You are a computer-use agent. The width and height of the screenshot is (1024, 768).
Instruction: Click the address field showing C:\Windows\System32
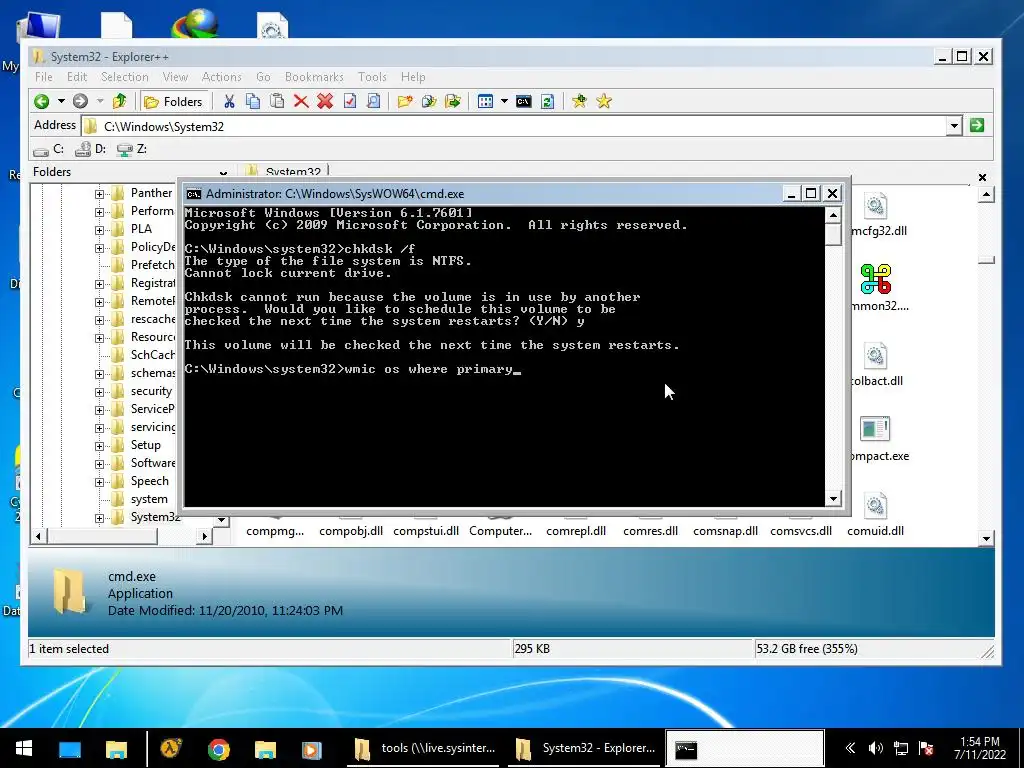point(515,126)
